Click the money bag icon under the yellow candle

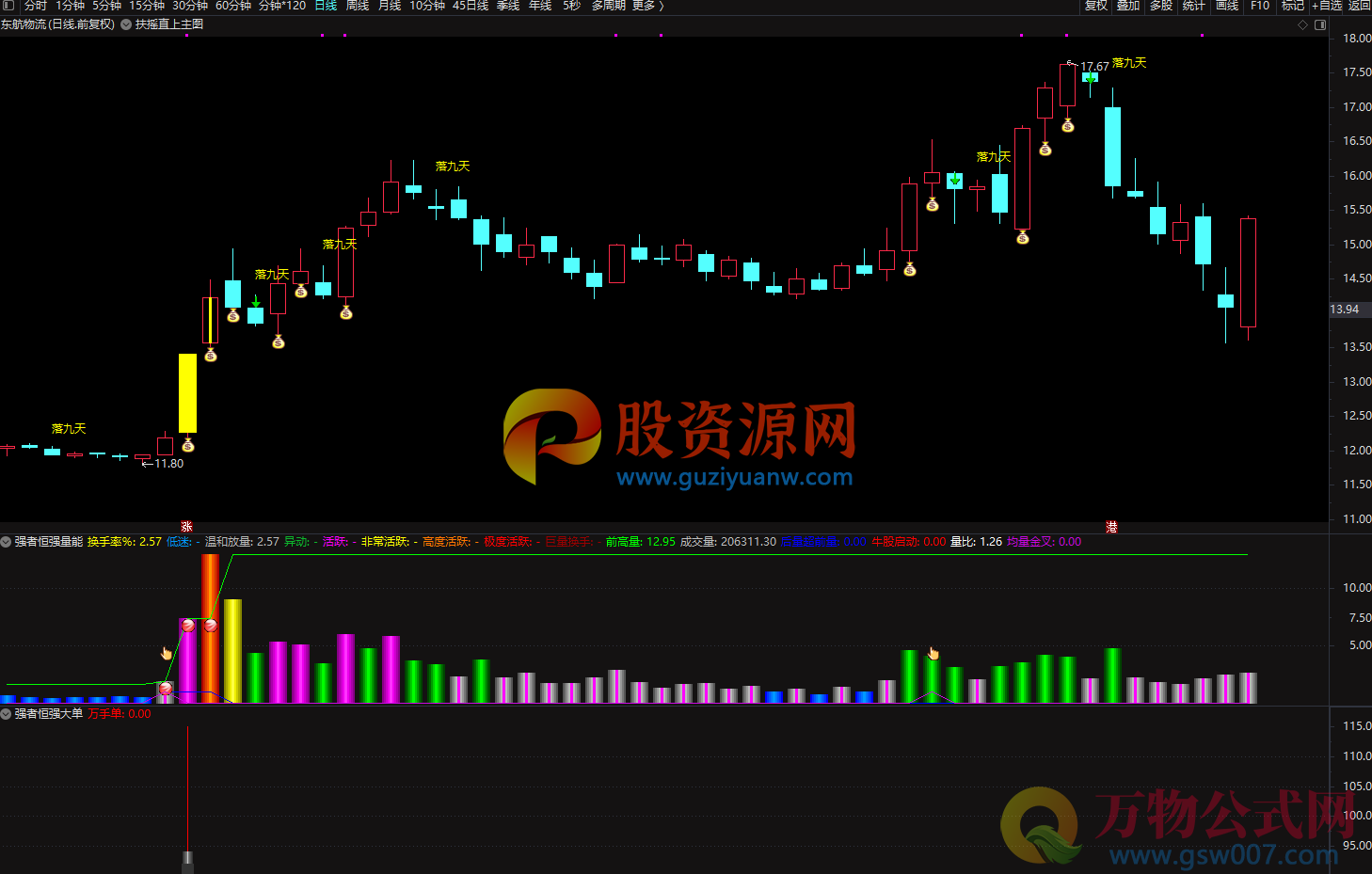pyautogui.click(x=188, y=444)
